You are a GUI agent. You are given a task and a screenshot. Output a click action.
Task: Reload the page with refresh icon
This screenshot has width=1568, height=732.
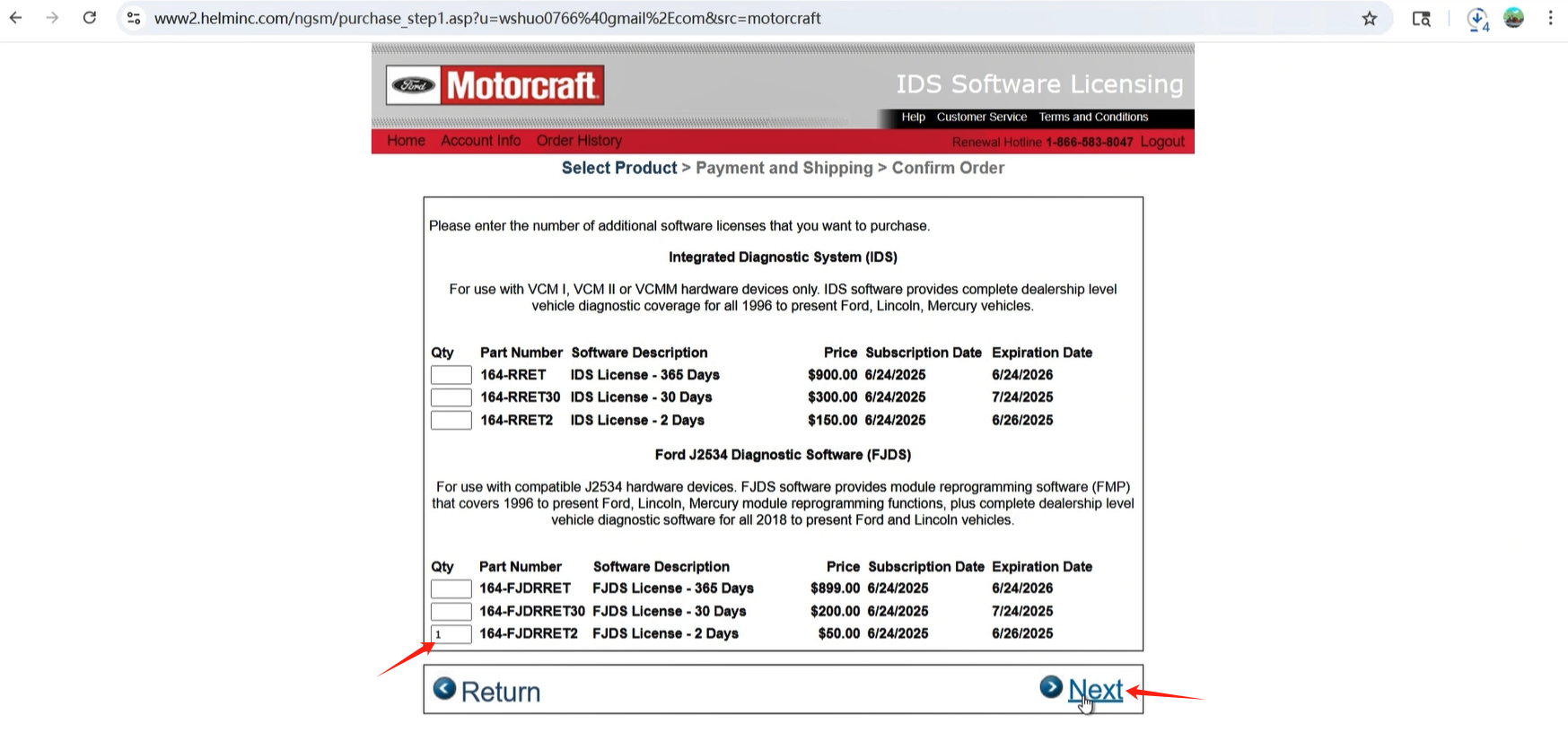(x=90, y=18)
